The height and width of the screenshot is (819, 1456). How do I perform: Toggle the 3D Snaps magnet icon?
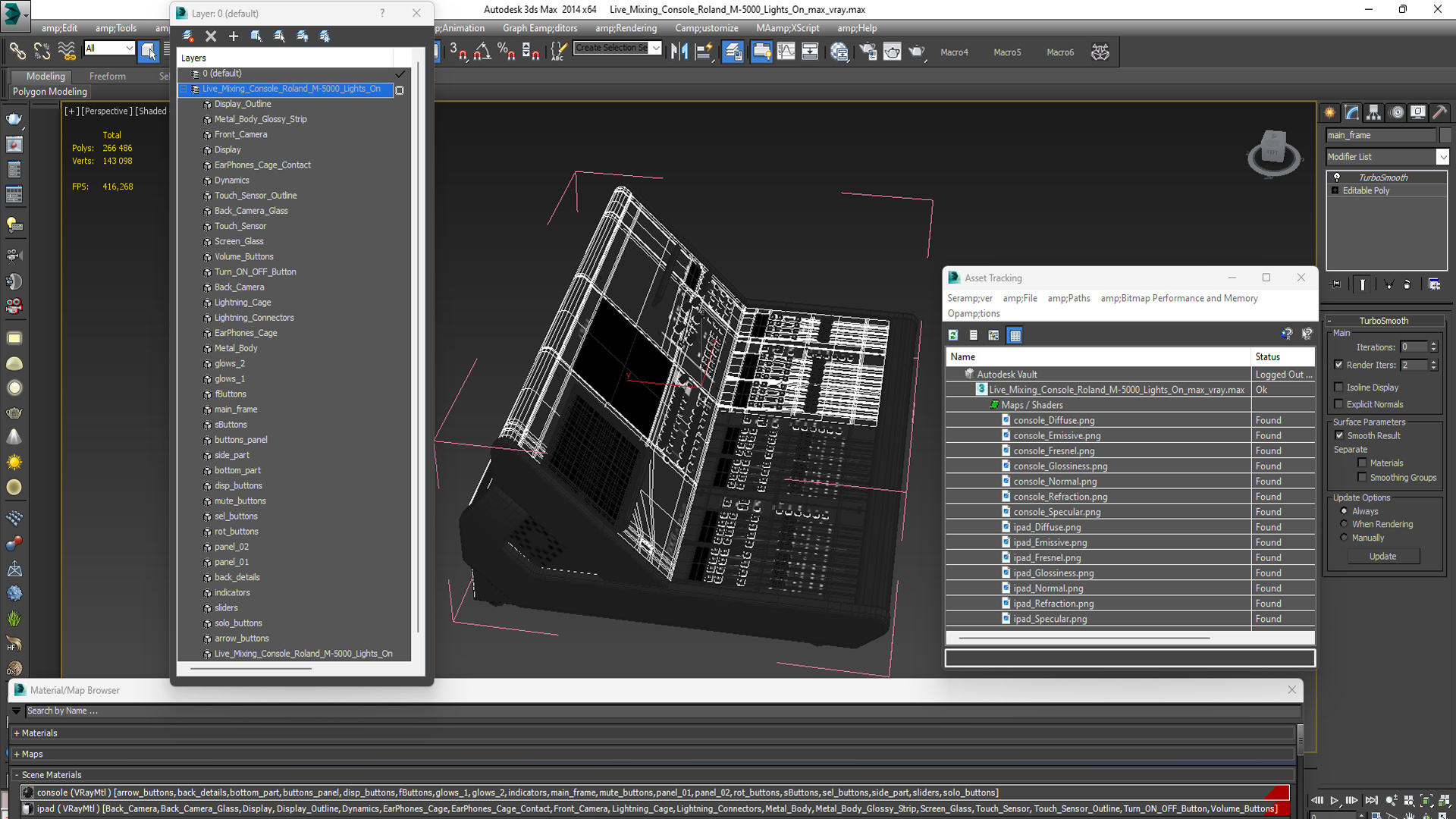click(458, 52)
